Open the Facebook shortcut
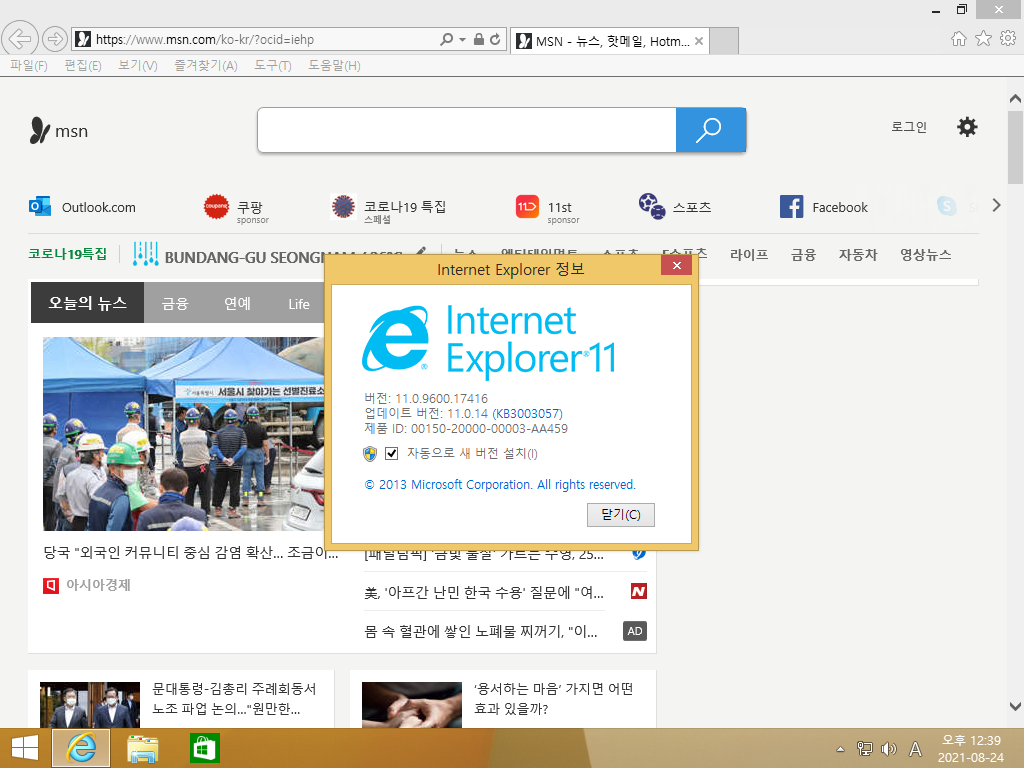This screenshot has width=1024, height=768. pos(824,207)
